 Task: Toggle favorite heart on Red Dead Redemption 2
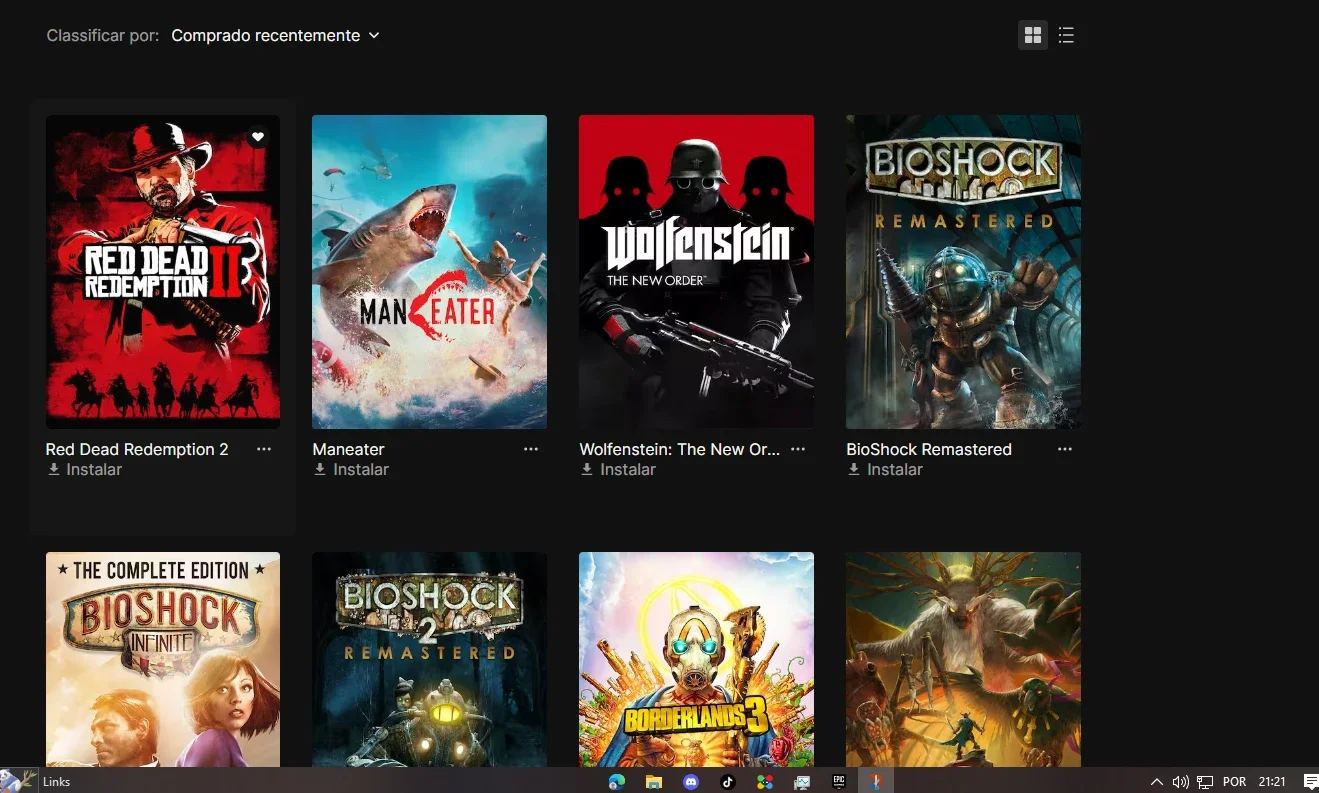[258, 137]
